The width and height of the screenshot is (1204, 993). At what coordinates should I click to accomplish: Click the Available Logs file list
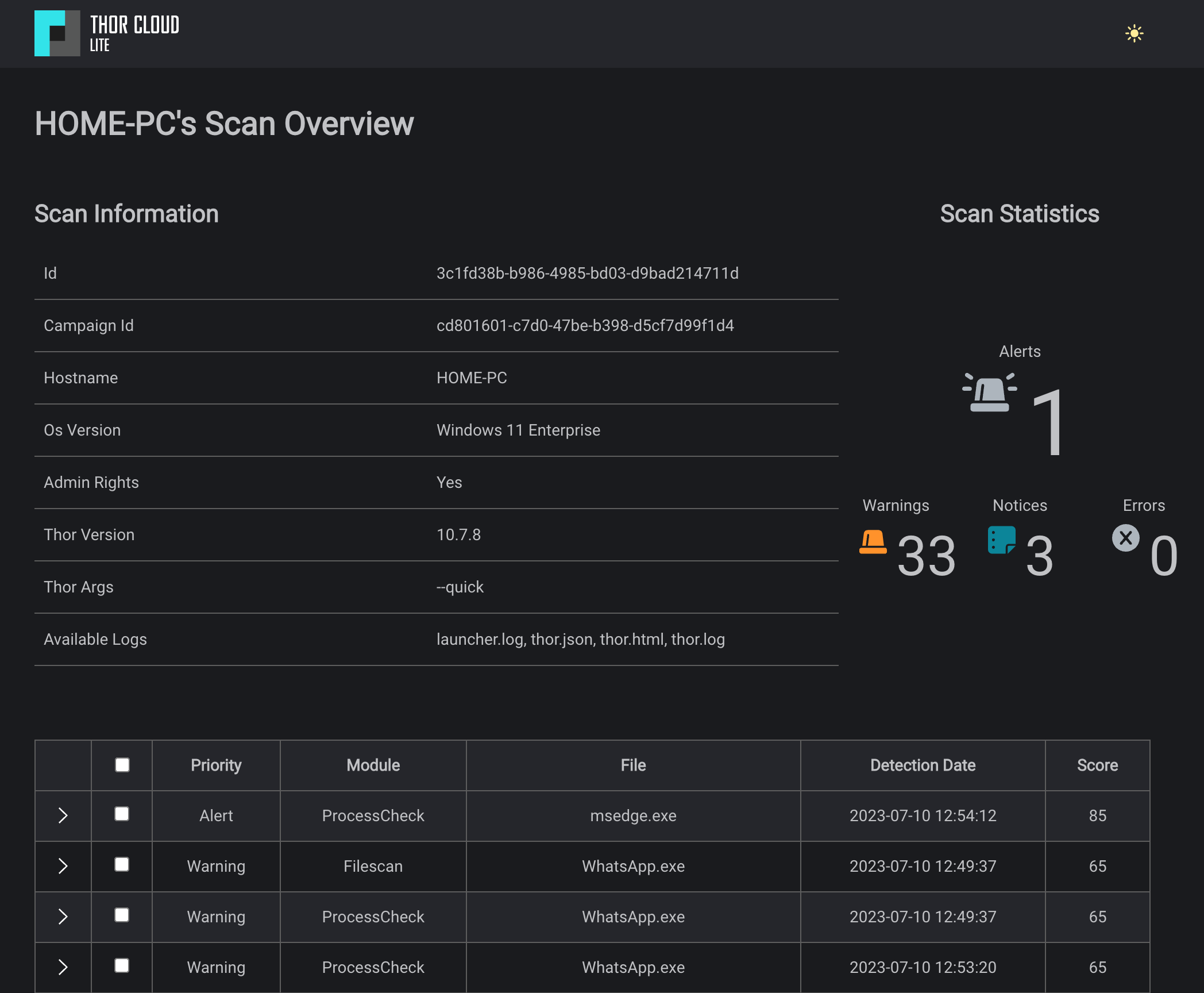[580, 640]
